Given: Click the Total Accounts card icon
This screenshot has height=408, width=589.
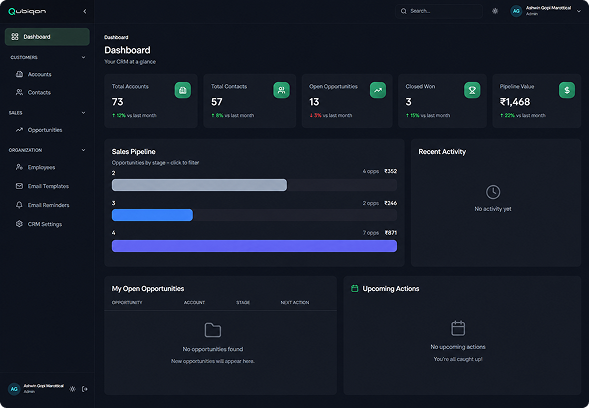Looking at the screenshot, I should click(x=183, y=90).
